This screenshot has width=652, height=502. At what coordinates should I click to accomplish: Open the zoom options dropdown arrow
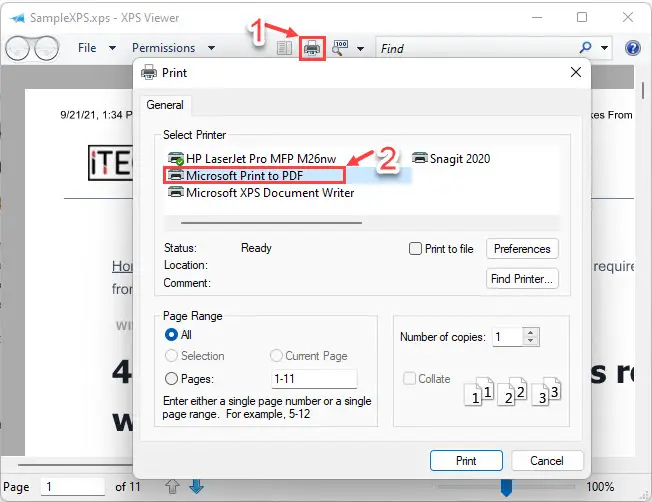361,49
